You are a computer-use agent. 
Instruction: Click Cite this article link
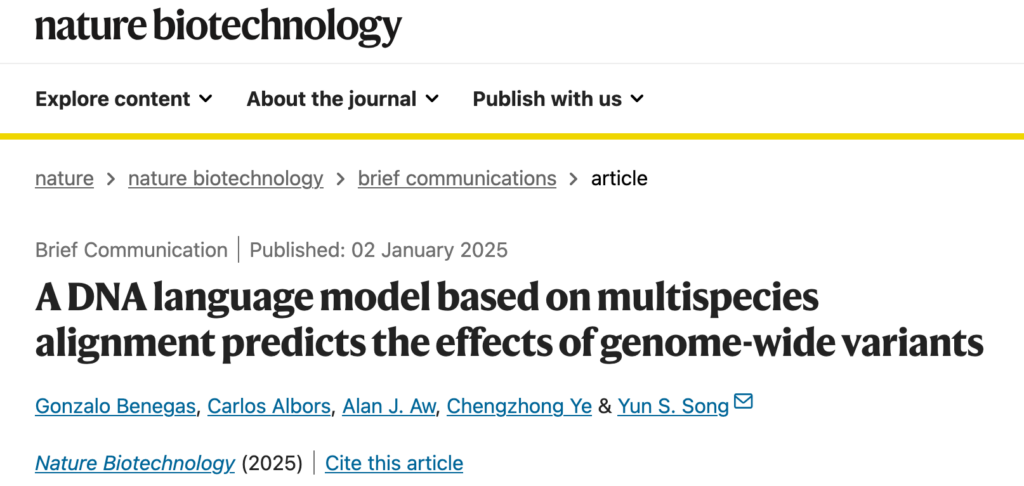pyautogui.click(x=394, y=463)
